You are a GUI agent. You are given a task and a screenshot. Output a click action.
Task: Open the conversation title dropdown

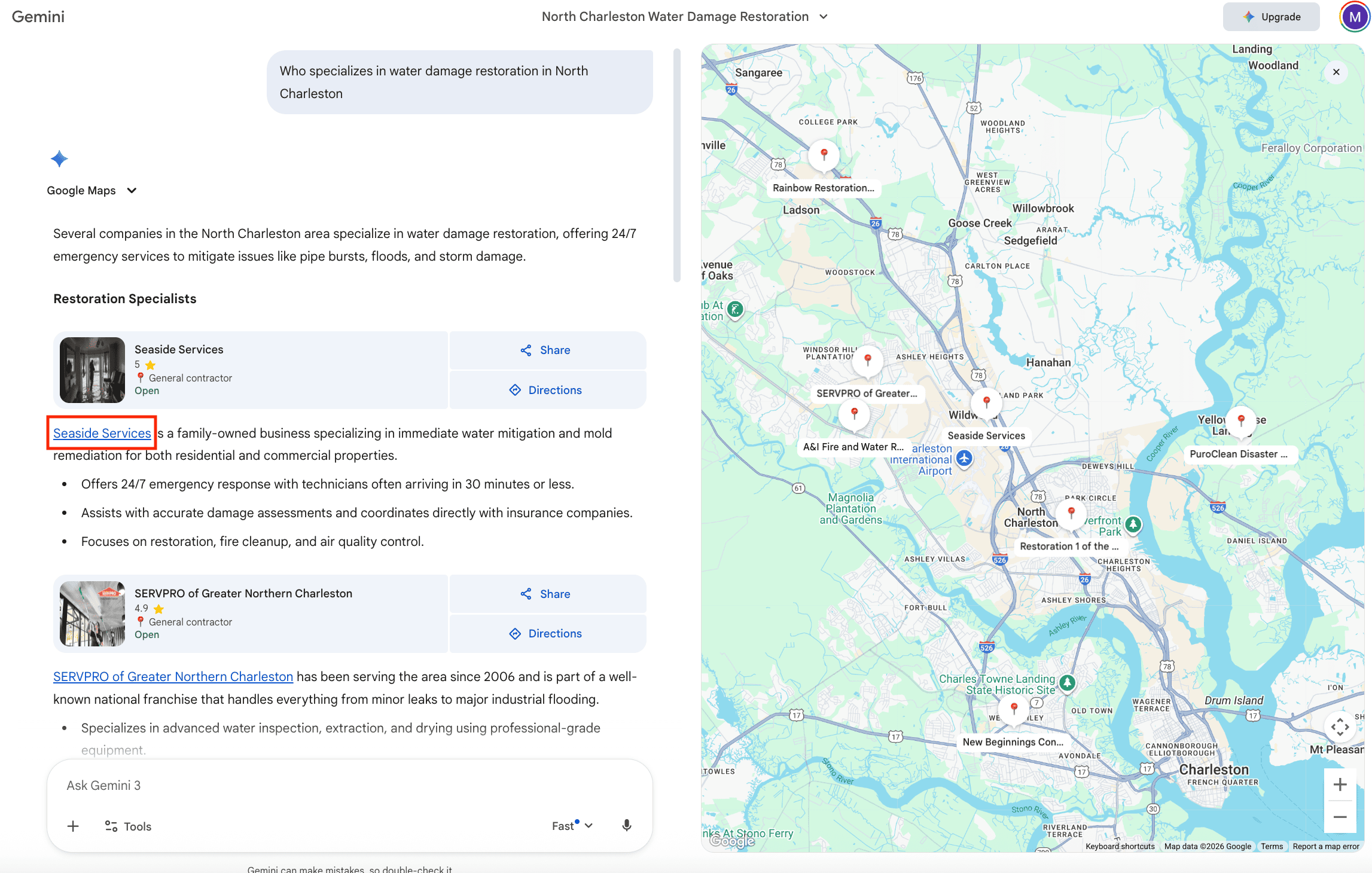point(824,17)
